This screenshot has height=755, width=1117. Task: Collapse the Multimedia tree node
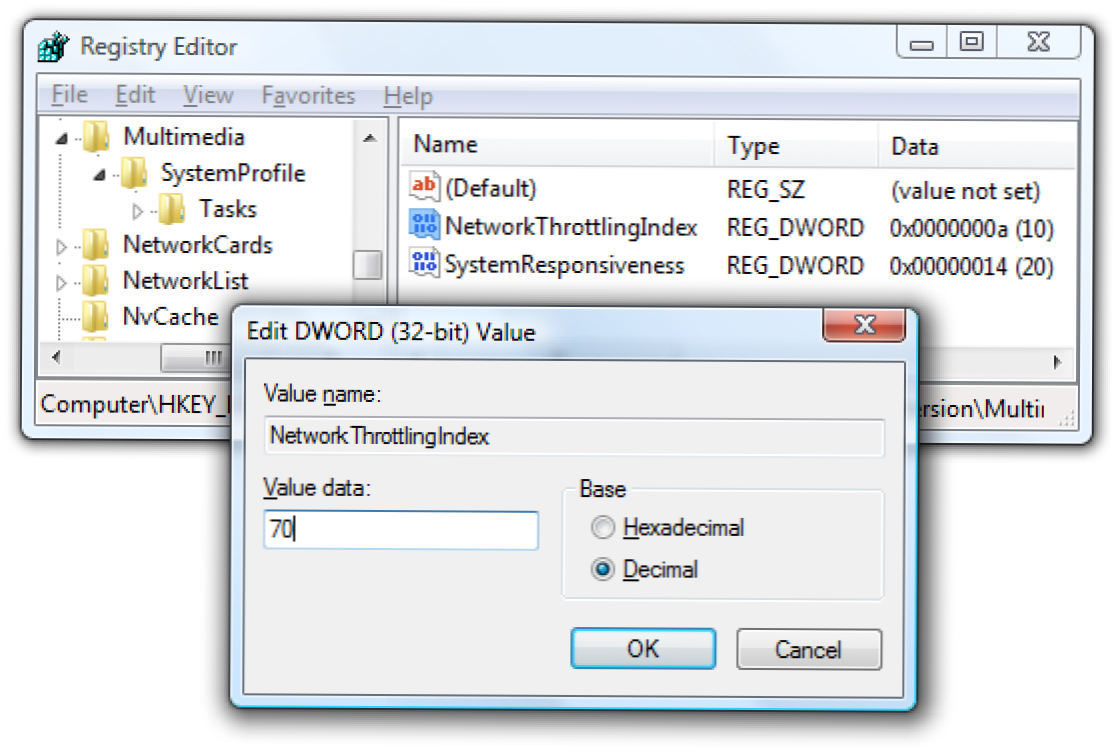pyautogui.click(x=62, y=138)
